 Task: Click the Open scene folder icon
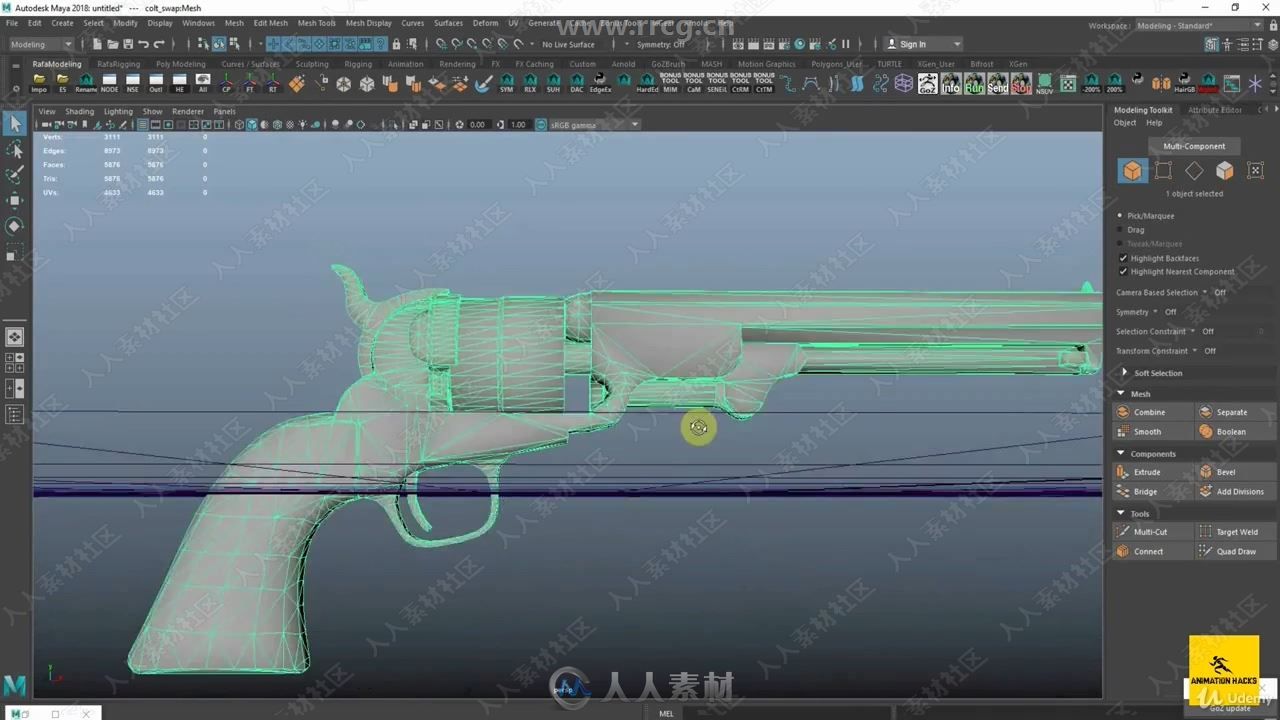coord(112,44)
